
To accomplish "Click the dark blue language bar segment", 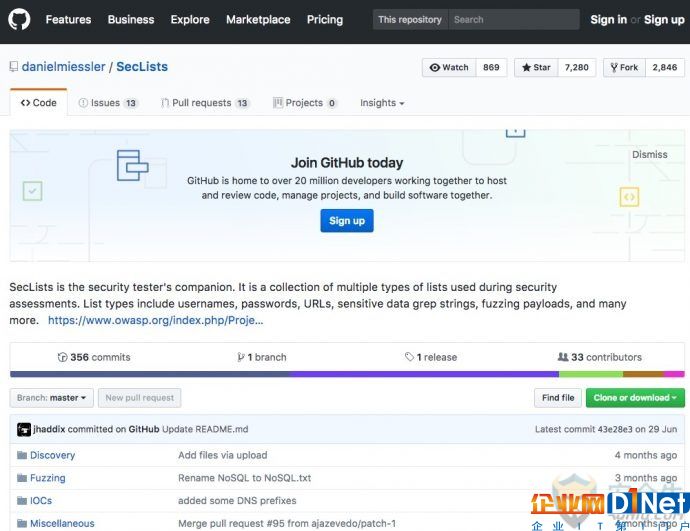I will [150, 374].
